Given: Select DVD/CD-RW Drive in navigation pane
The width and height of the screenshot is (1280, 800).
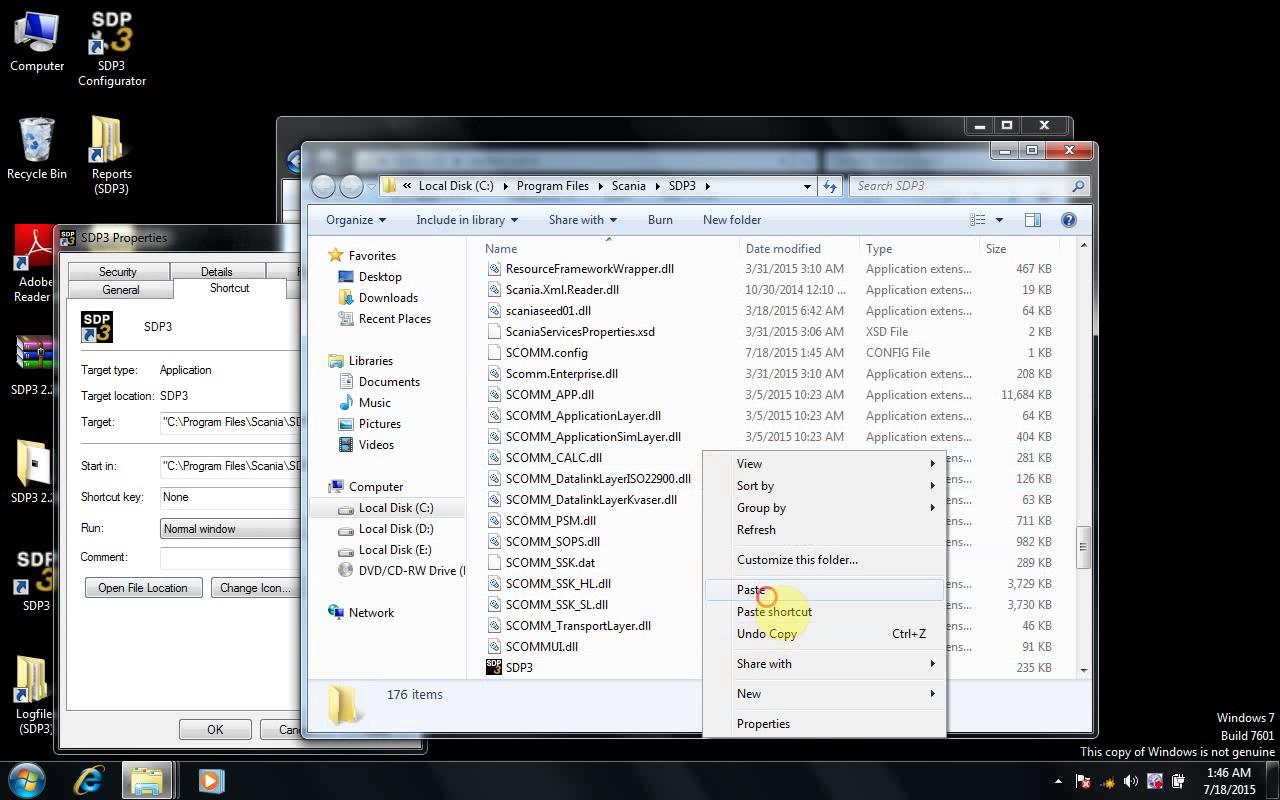Looking at the screenshot, I should coord(402,571).
